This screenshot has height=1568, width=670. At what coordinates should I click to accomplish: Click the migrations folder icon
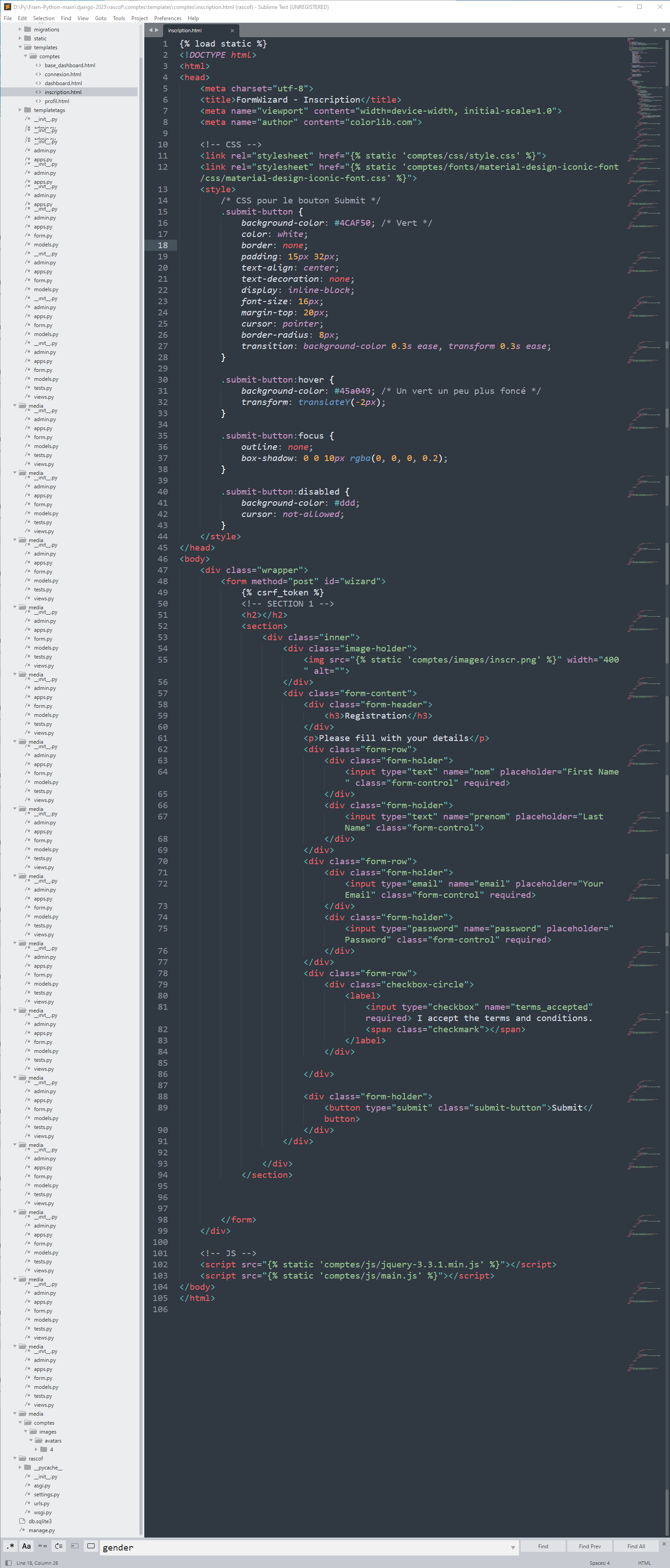click(x=27, y=29)
